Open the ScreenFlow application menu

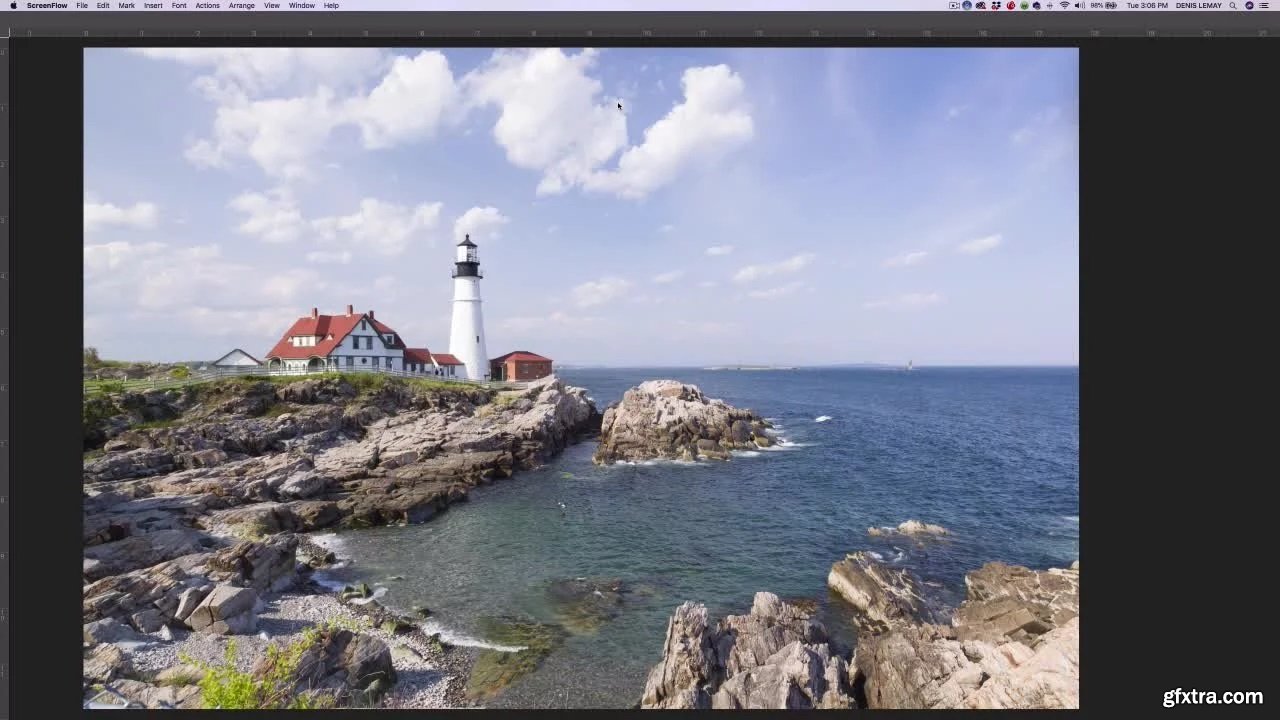47,5
